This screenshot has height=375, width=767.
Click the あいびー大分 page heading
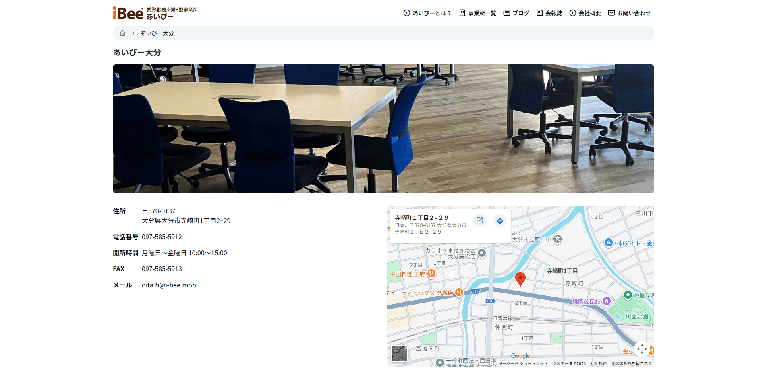[137, 52]
